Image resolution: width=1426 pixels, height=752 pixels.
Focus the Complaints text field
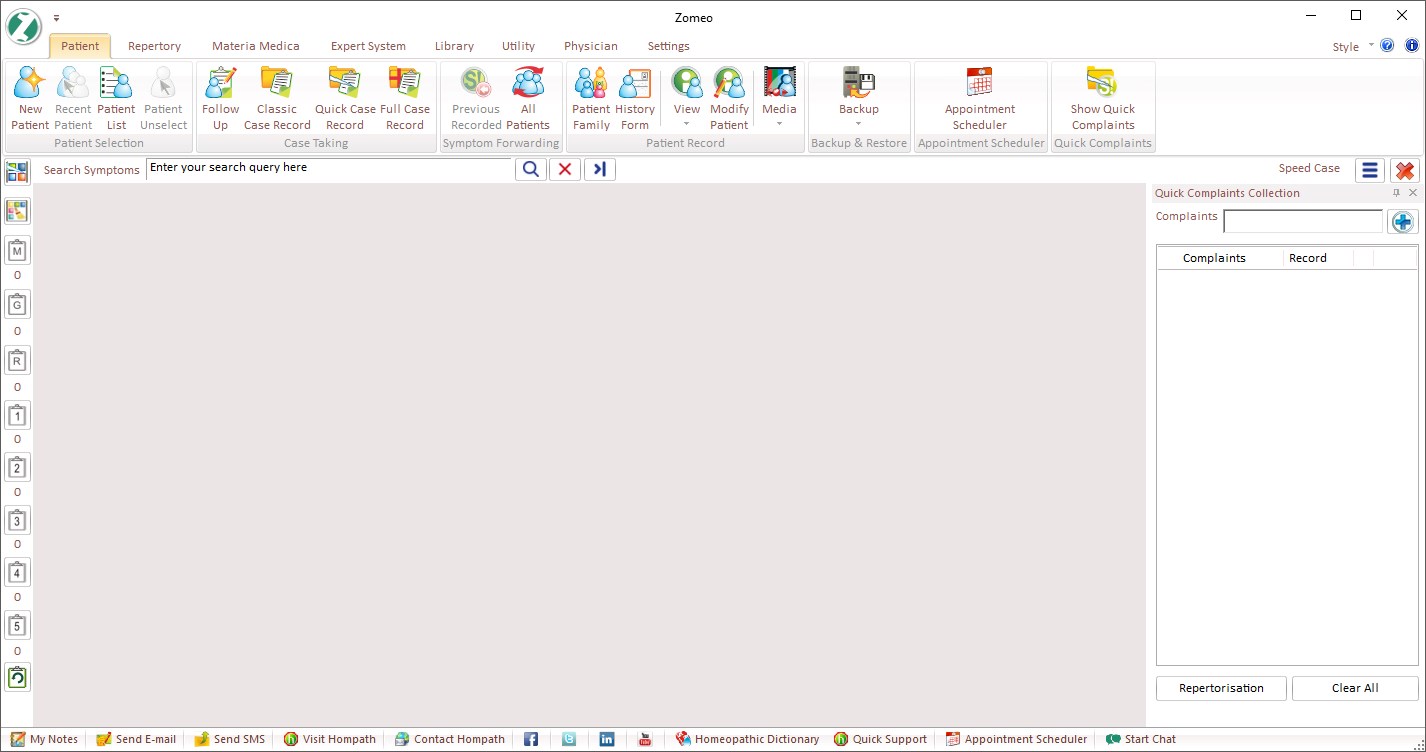click(1303, 221)
